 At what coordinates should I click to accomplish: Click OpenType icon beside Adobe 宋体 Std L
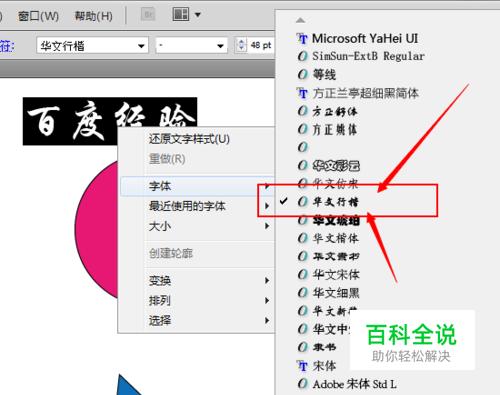302,384
